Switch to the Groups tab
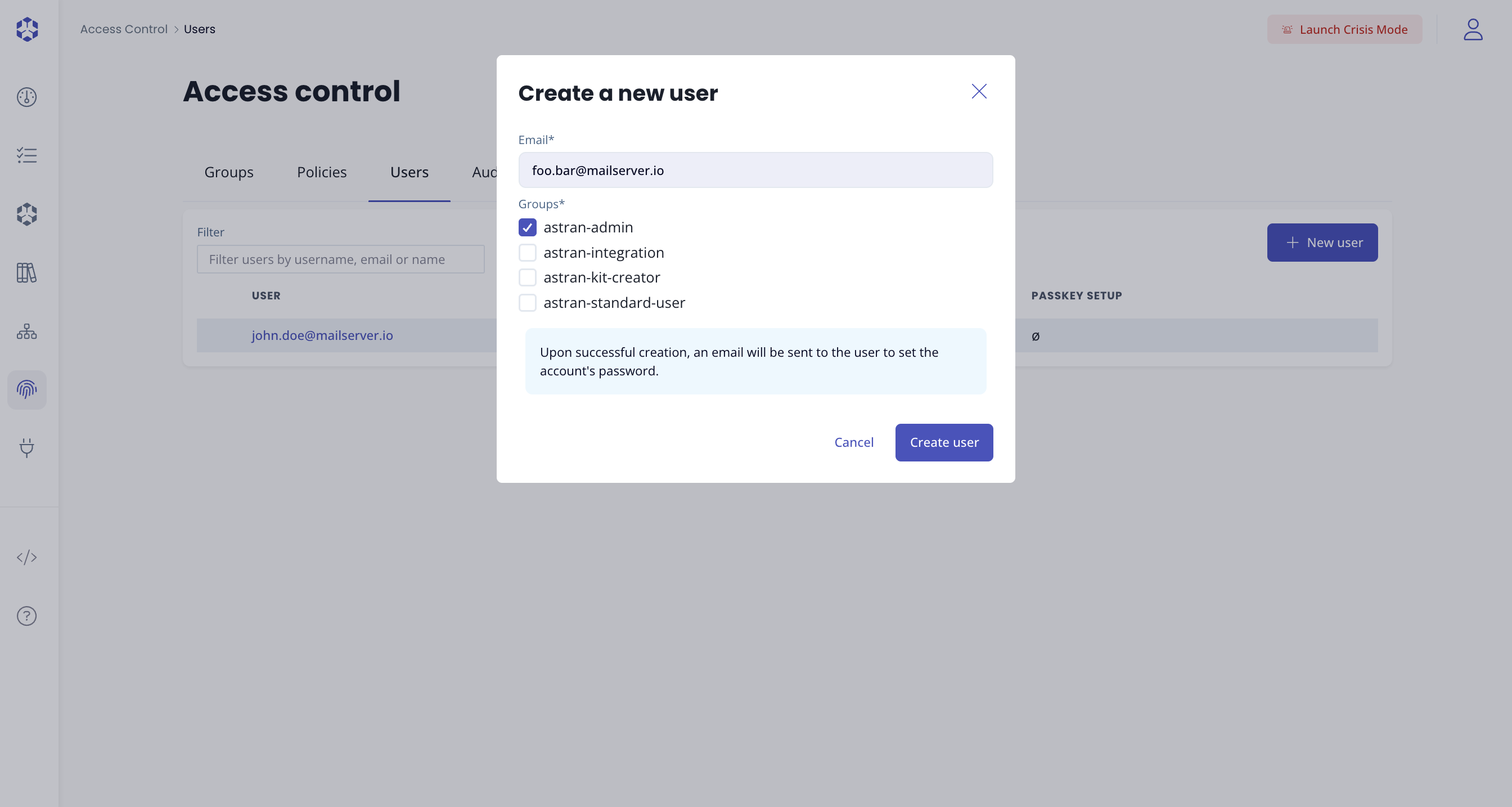Viewport: 1512px width, 807px height. coord(228,172)
